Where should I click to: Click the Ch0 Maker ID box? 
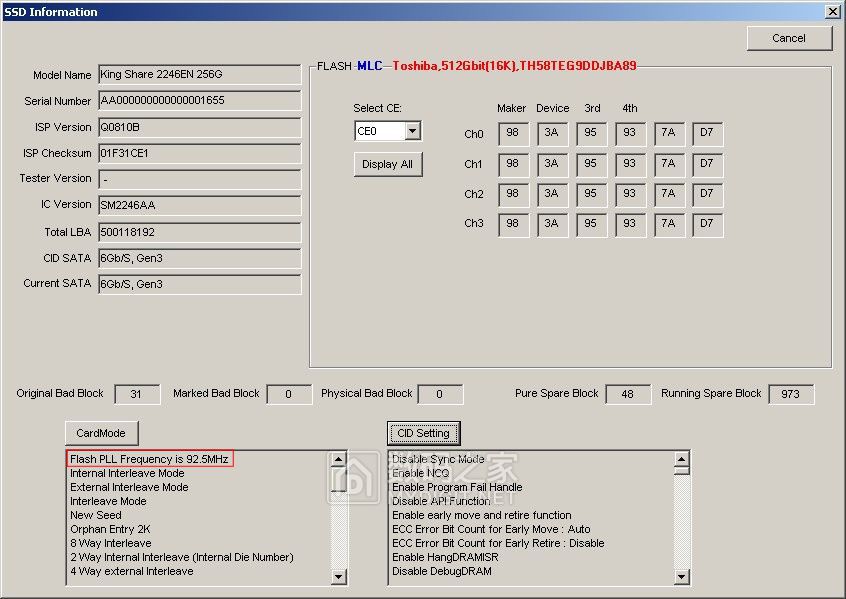513,134
